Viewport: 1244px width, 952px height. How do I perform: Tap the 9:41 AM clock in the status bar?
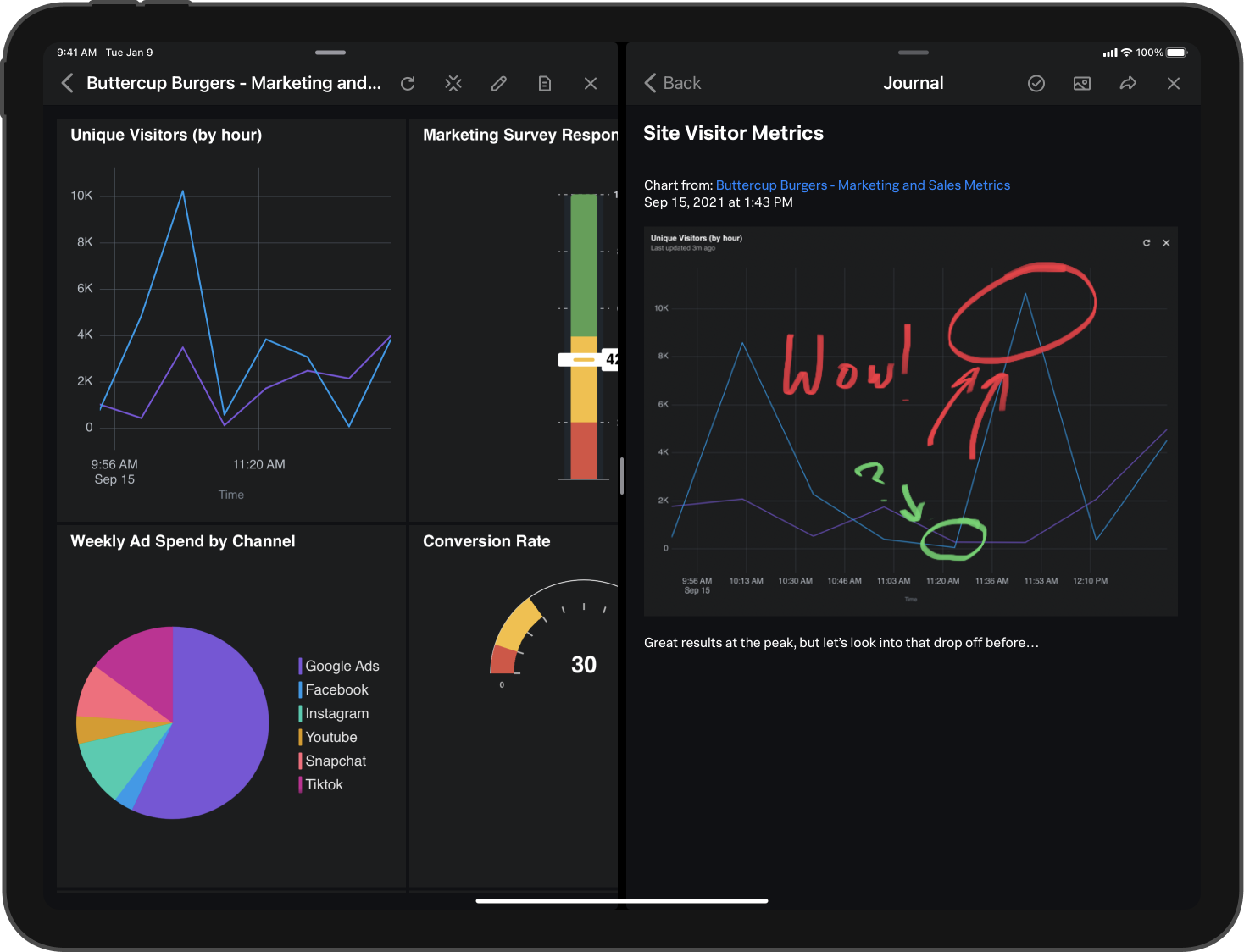[76, 53]
